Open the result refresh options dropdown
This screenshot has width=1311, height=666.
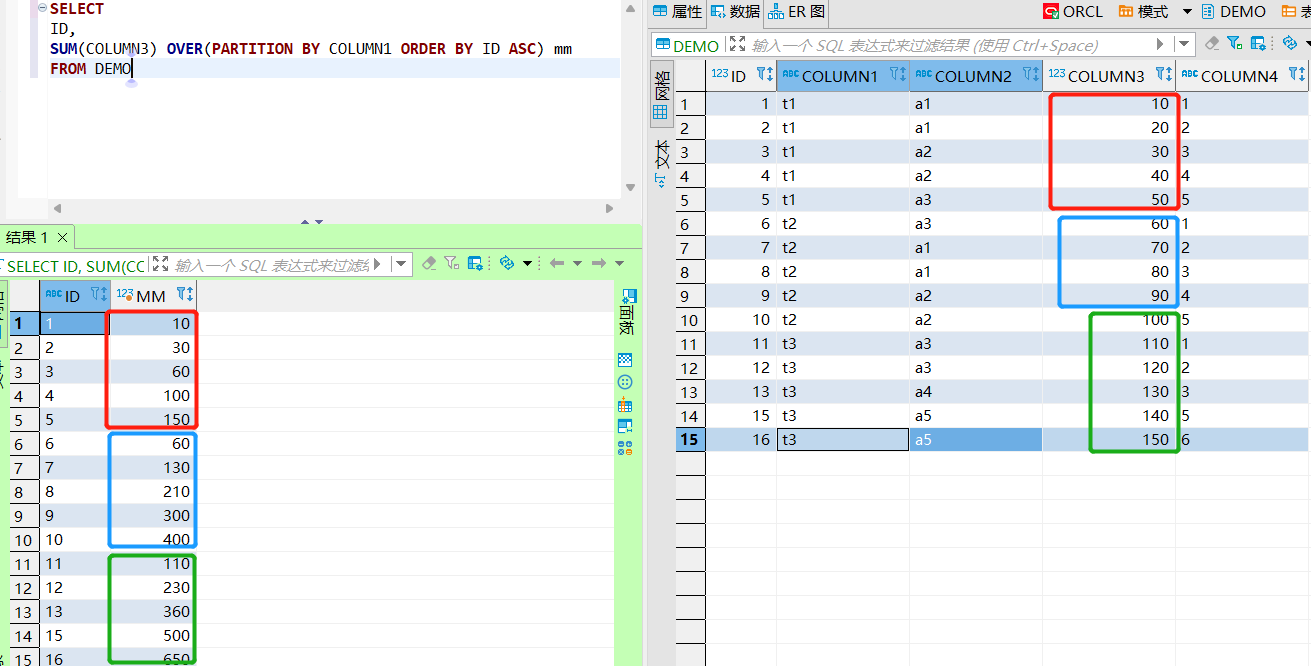coord(527,264)
